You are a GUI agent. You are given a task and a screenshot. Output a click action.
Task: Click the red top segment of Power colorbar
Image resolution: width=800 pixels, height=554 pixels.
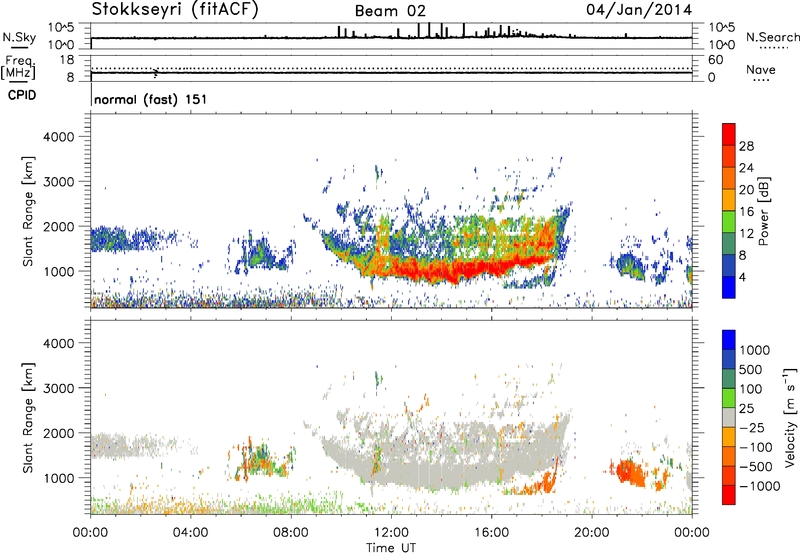click(x=729, y=134)
